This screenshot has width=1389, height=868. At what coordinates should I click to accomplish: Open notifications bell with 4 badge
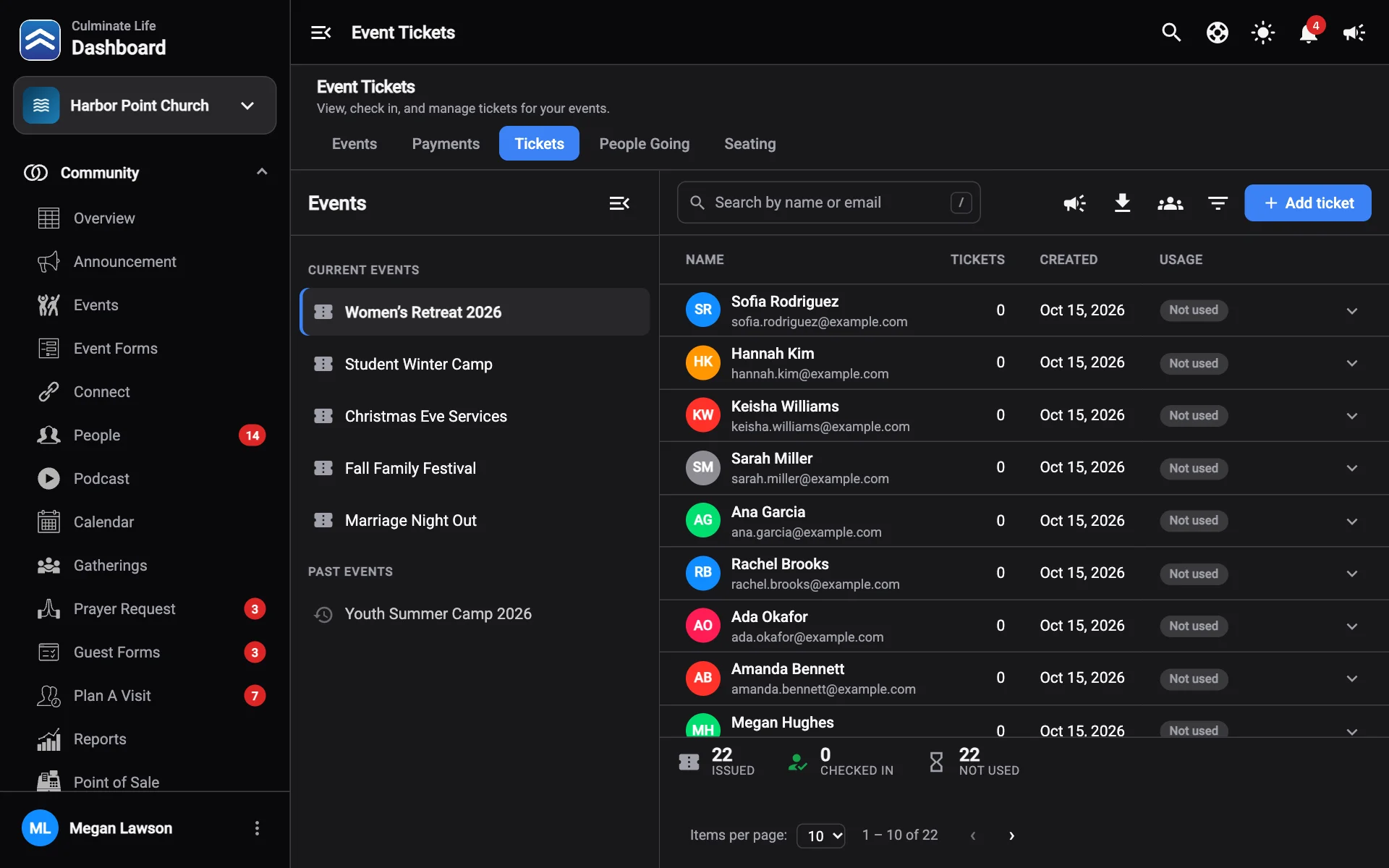pos(1309,33)
